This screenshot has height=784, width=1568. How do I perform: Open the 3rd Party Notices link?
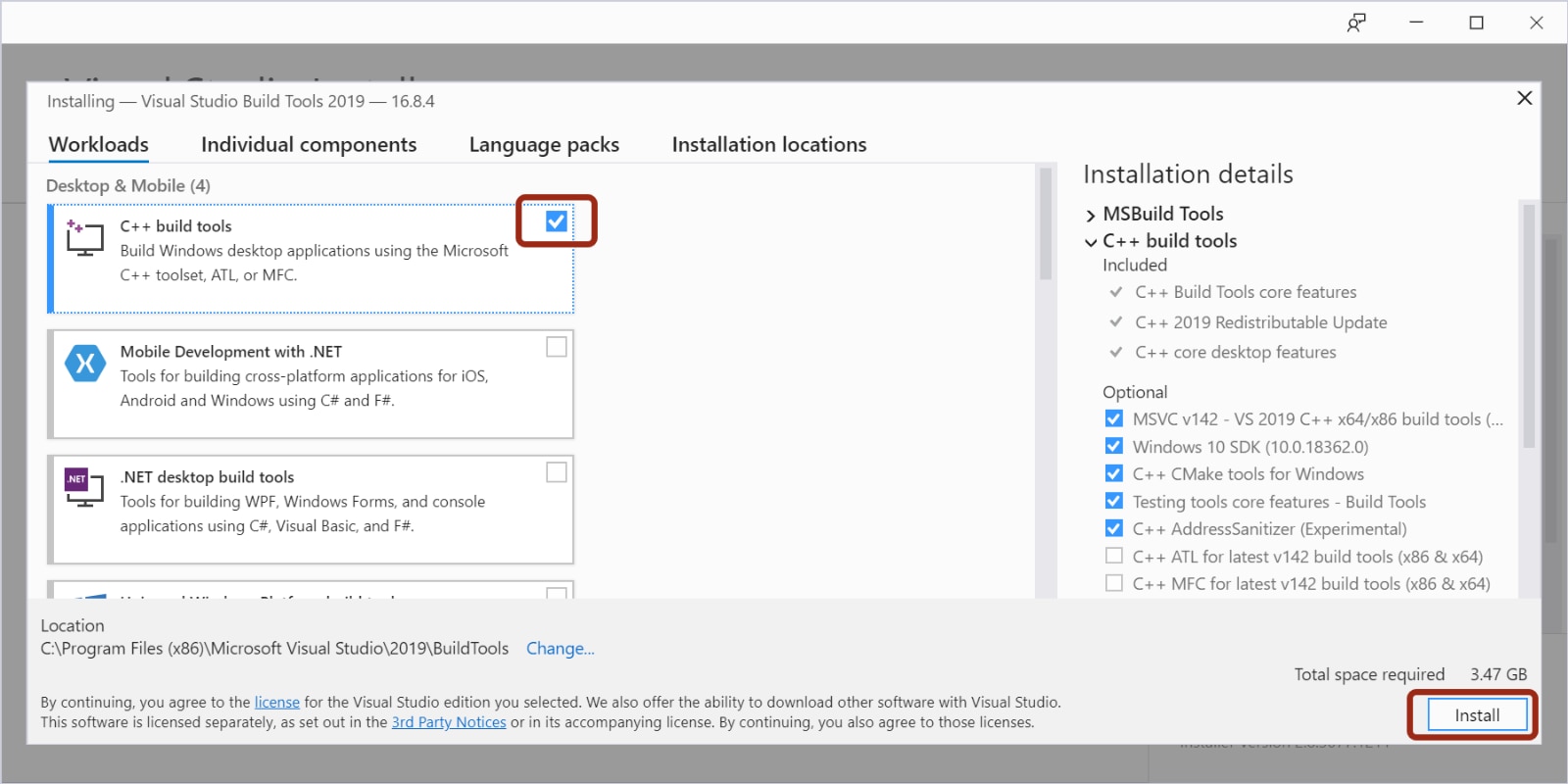coord(449,722)
